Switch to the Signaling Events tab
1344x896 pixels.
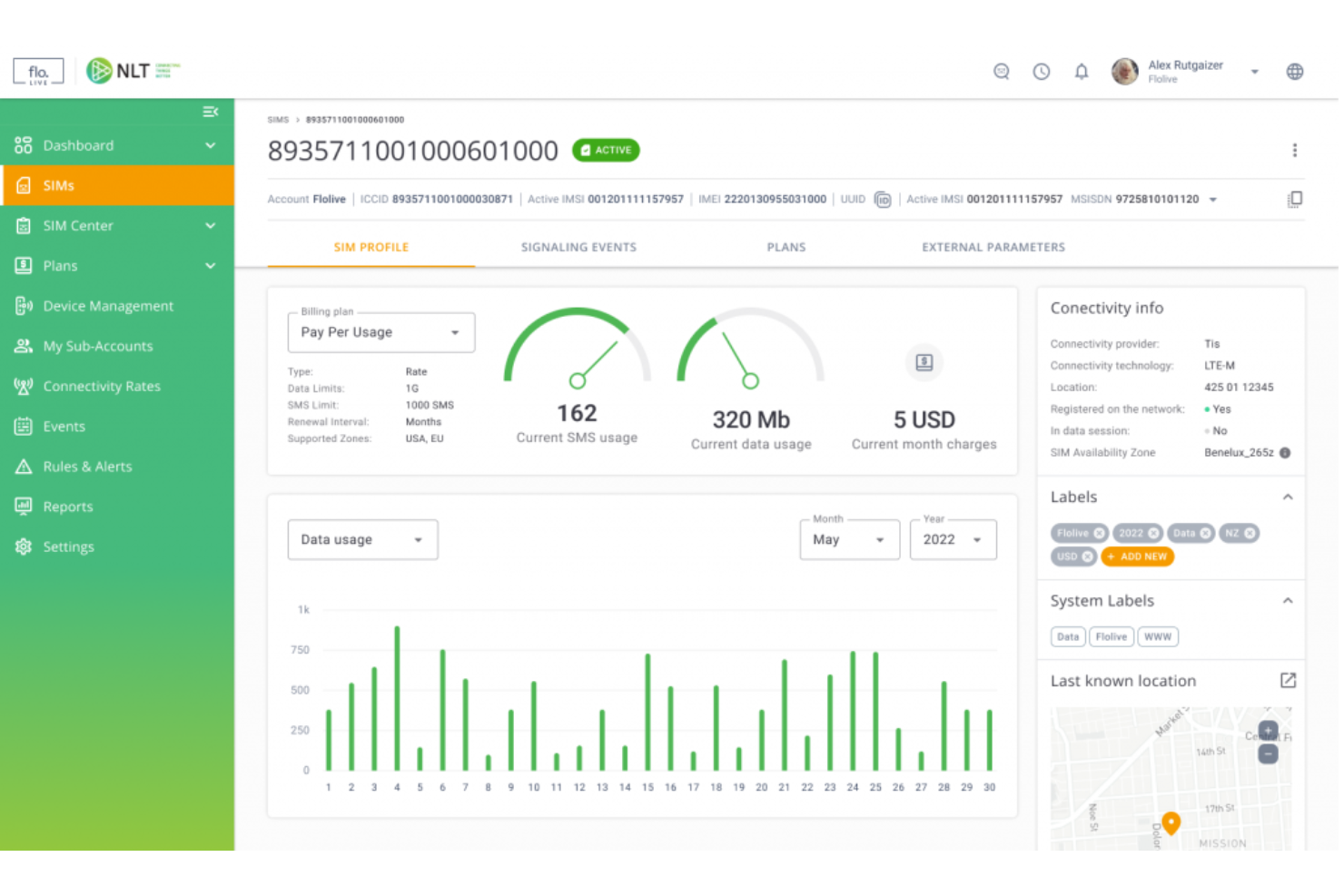578,246
